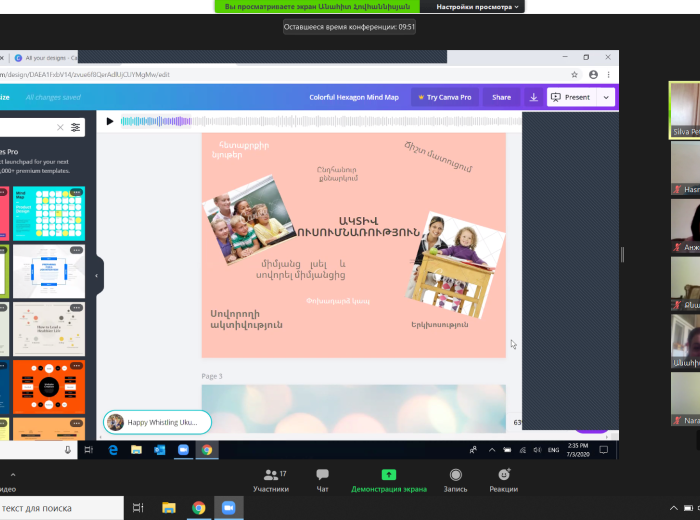
Task: Select the ԱԿՏԻՎ ՈՒՍՈՒՄՆԱՌՈՒԹՅՈՒՆ heading text
Action: [358, 227]
